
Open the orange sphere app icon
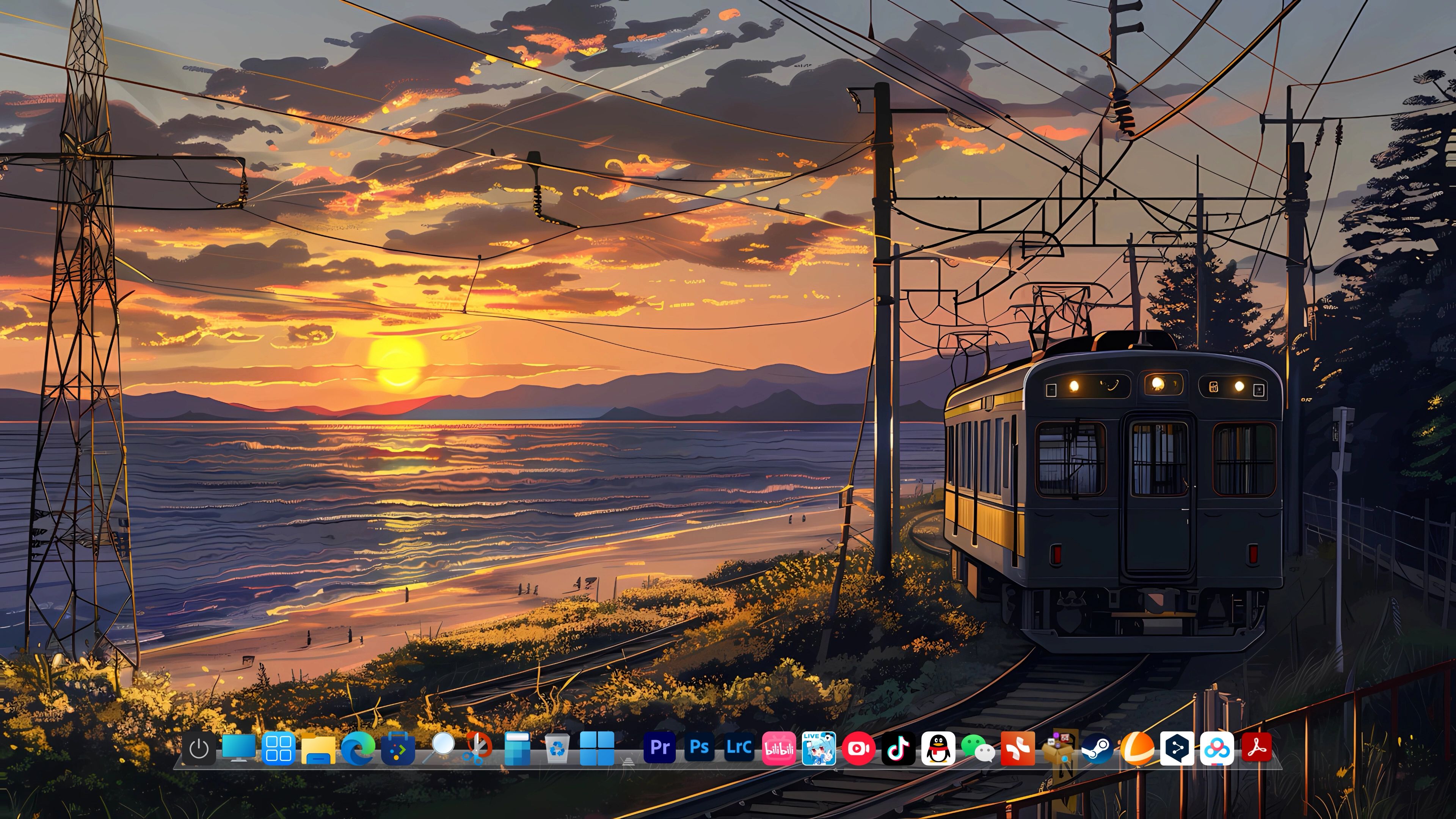[1137, 748]
